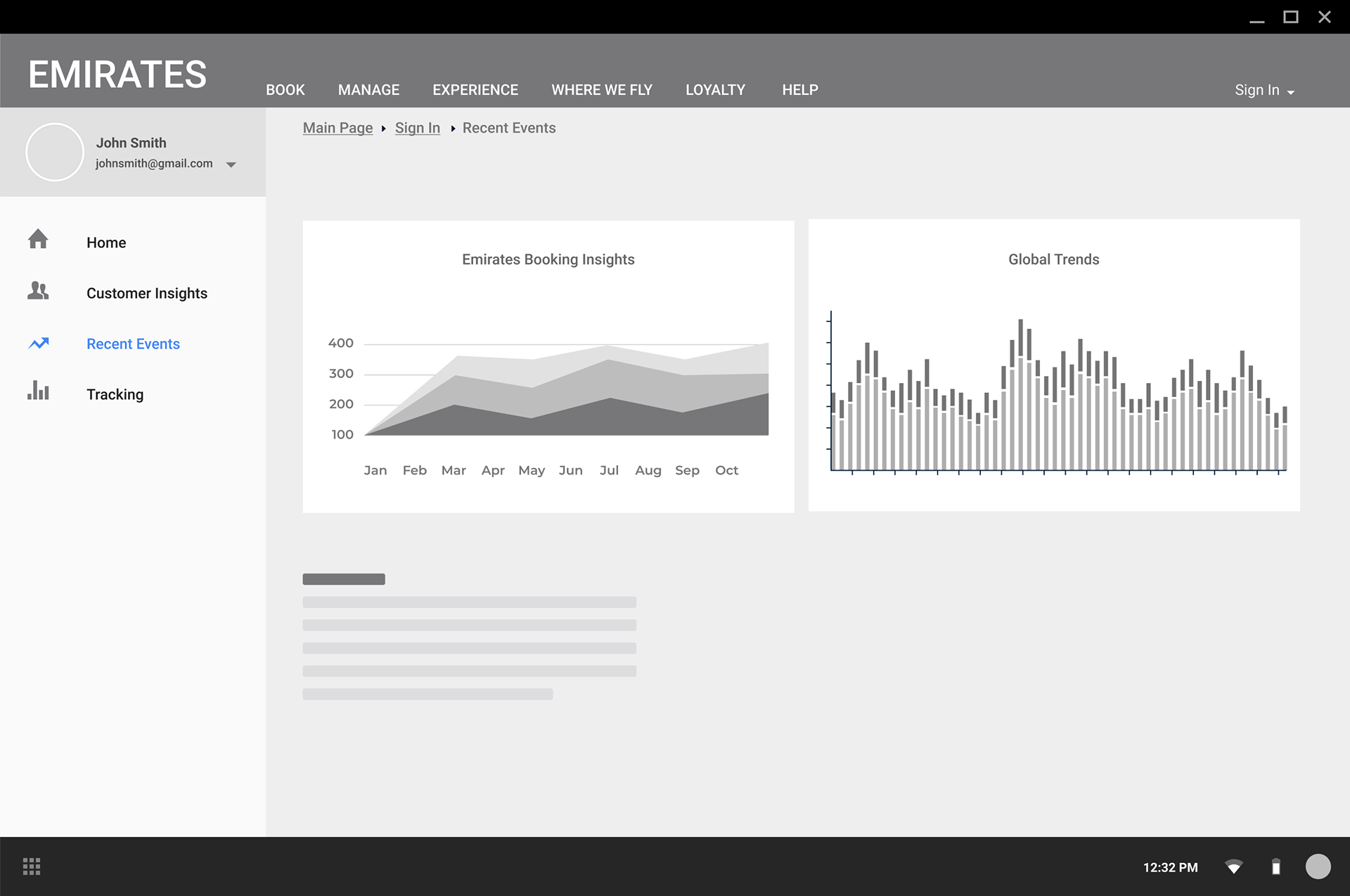Open the LOYALTY menu

click(x=715, y=90)
